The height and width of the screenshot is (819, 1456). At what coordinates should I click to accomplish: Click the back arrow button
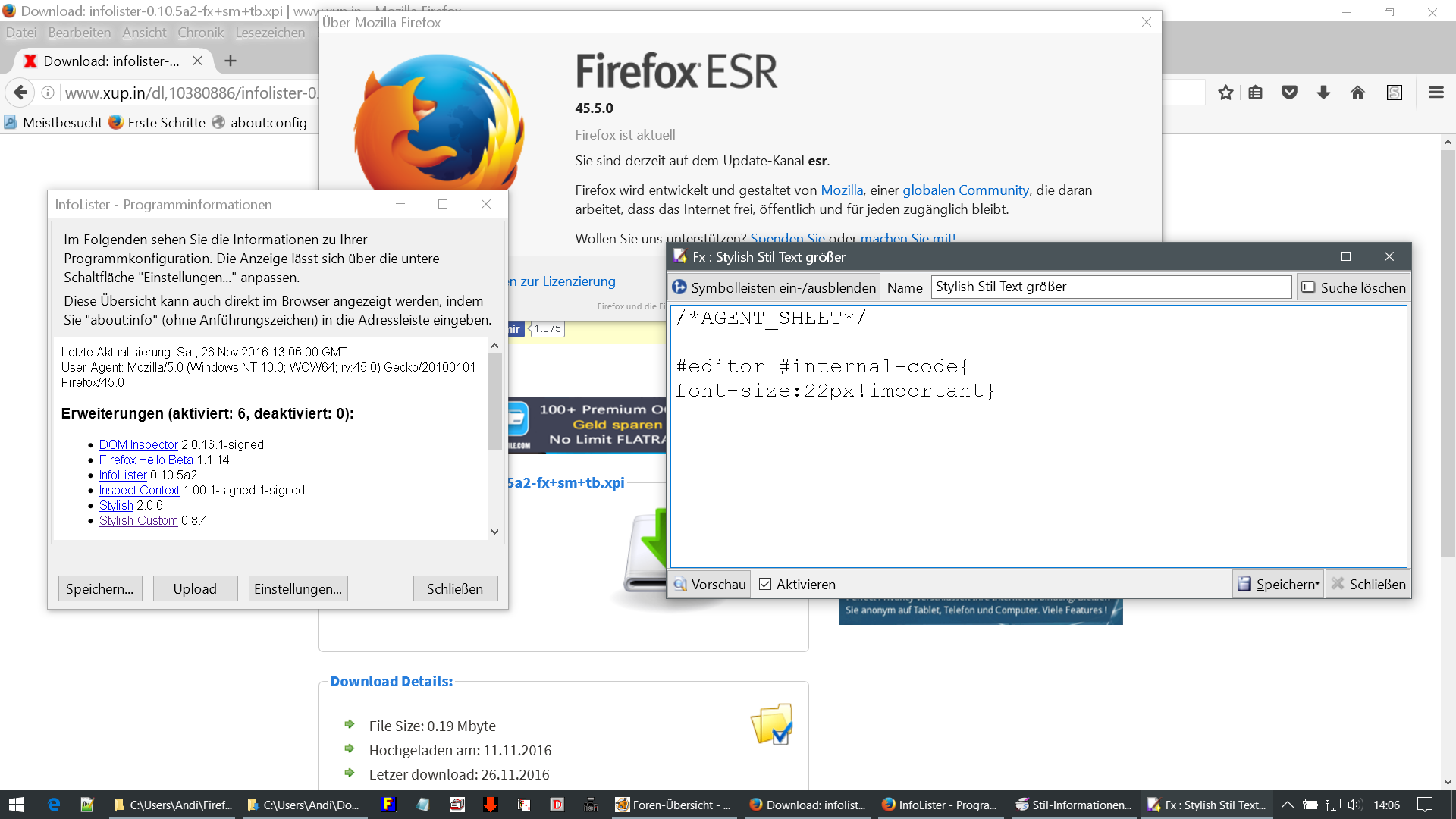pos(20,93)
